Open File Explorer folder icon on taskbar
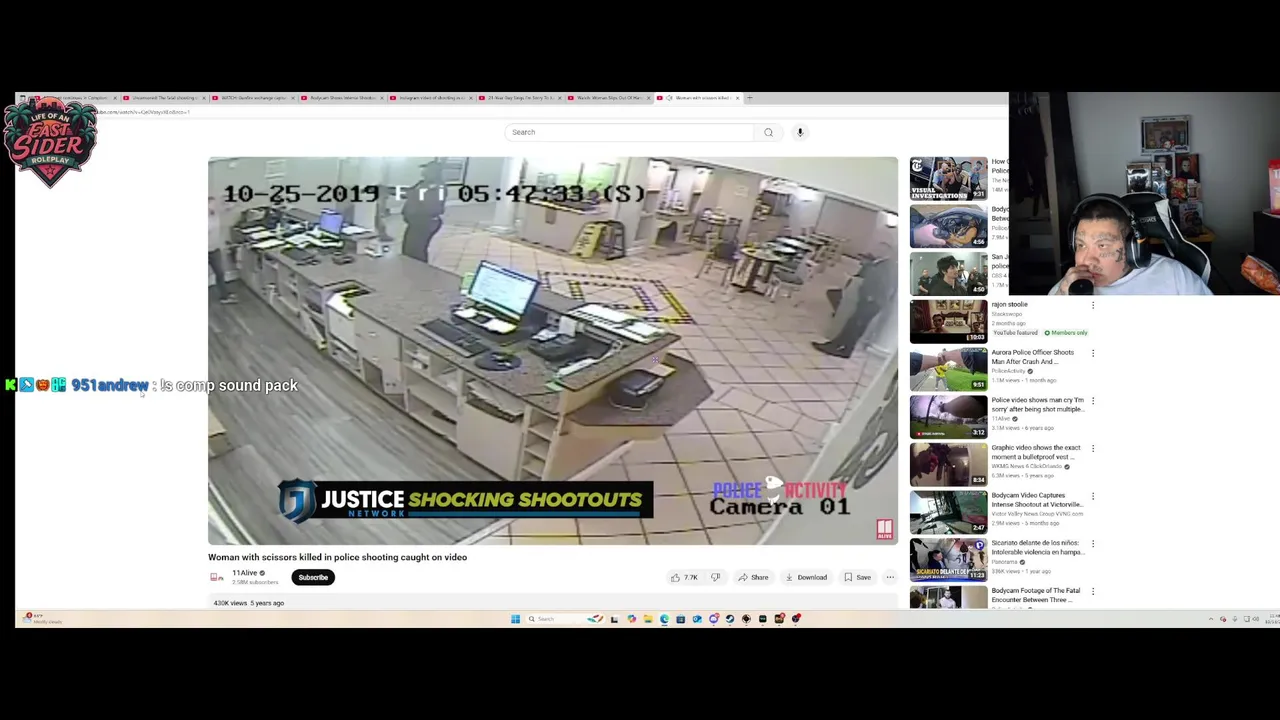Screen dimensions: 1280x720 (x=648, y=619)
